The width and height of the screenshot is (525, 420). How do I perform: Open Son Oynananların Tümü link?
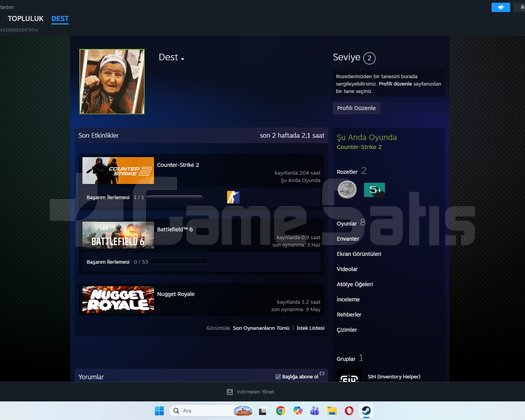point(261,328)
